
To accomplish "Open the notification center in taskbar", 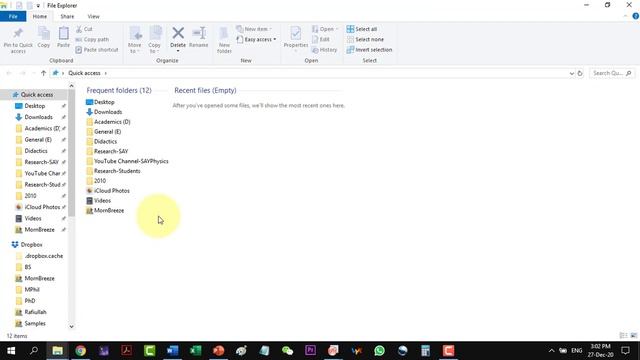I will 625,351.
